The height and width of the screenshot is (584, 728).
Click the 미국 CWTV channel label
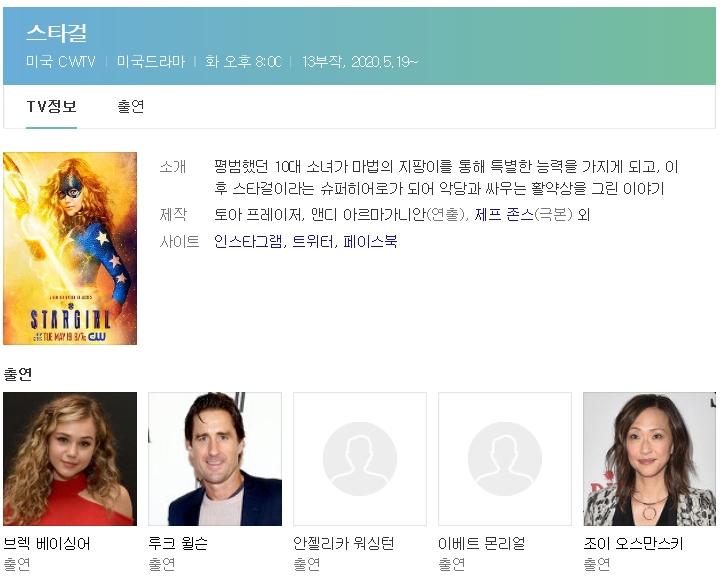tap(61, 61)
